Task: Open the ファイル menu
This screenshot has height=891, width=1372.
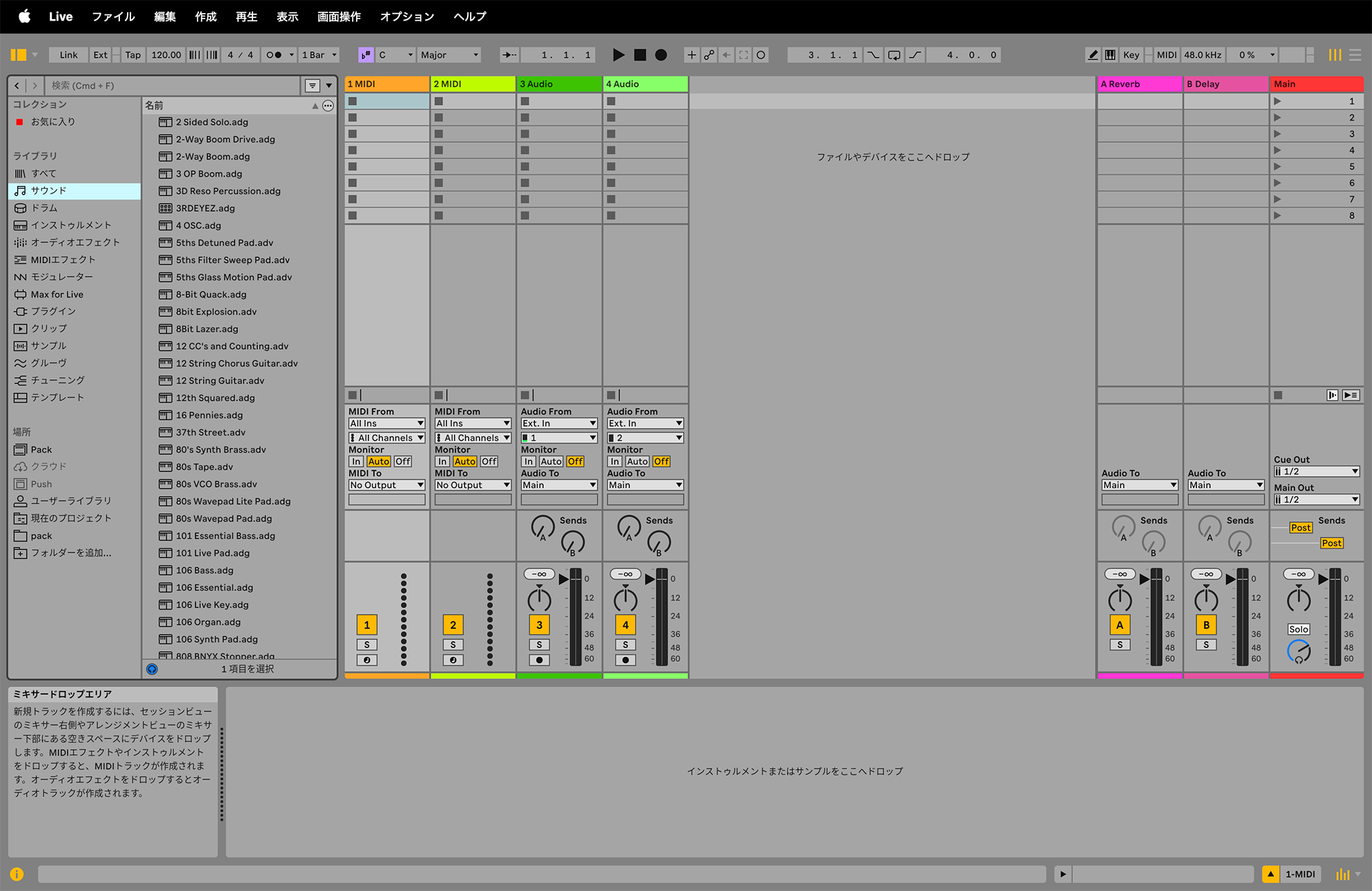Action: point(113,16)
